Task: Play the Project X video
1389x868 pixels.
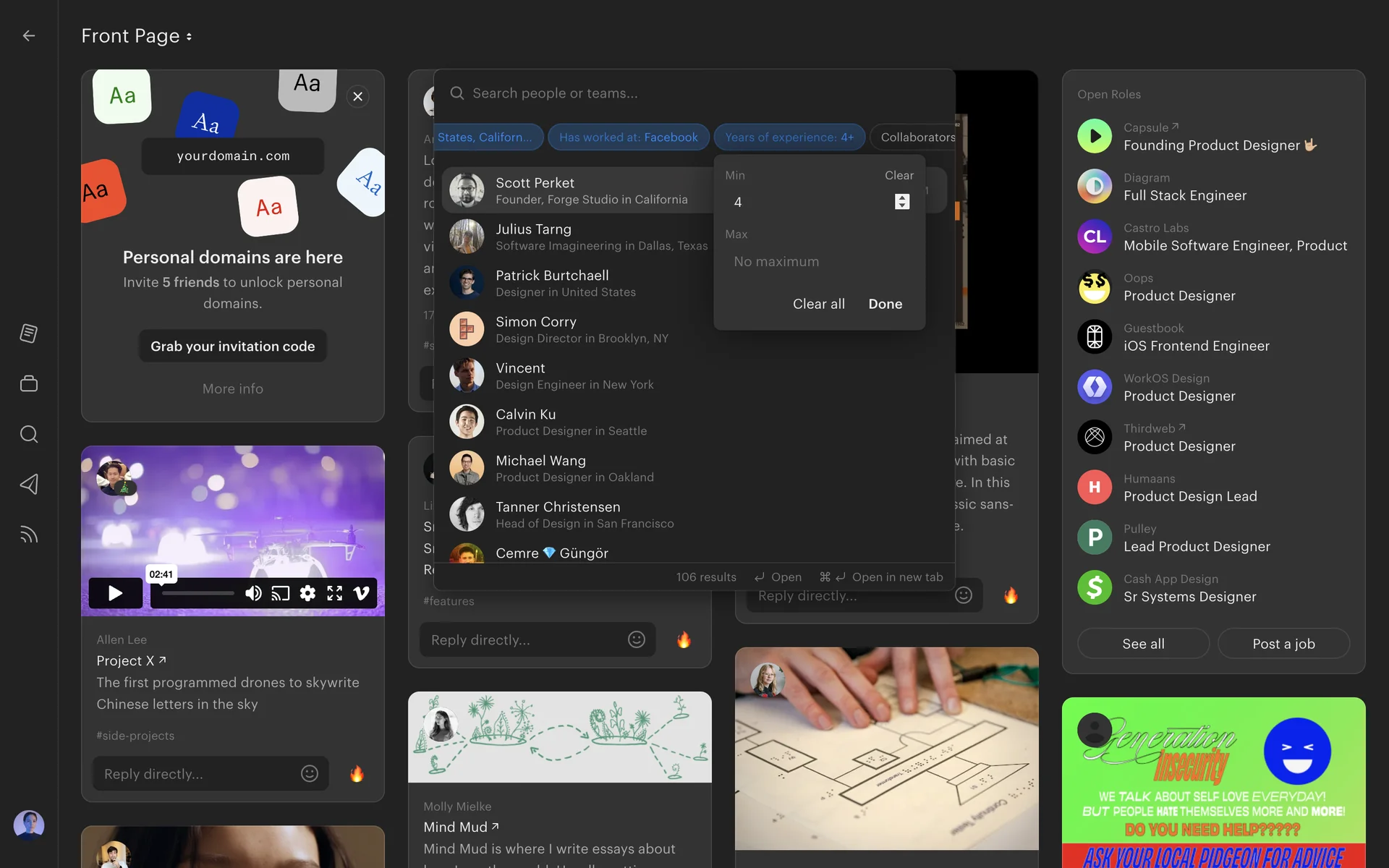Action: (115, 593)
